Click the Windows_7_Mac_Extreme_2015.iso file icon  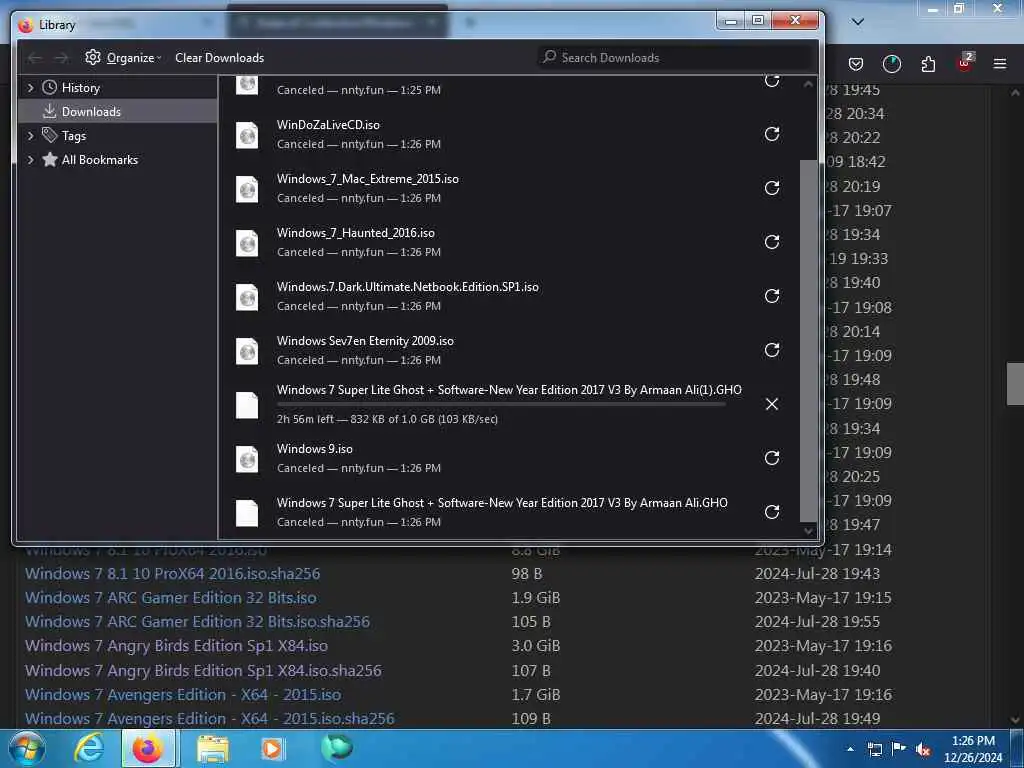[247, 189]
